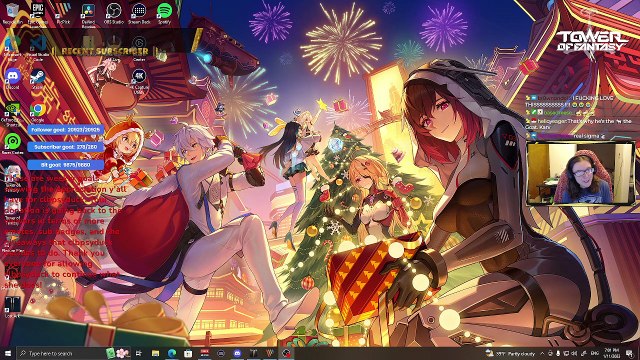Launch the Microsoft Edge desktop shortcut
Image resolution: width=640 pixels, height=360 pixels.
(x=12, y=48)
